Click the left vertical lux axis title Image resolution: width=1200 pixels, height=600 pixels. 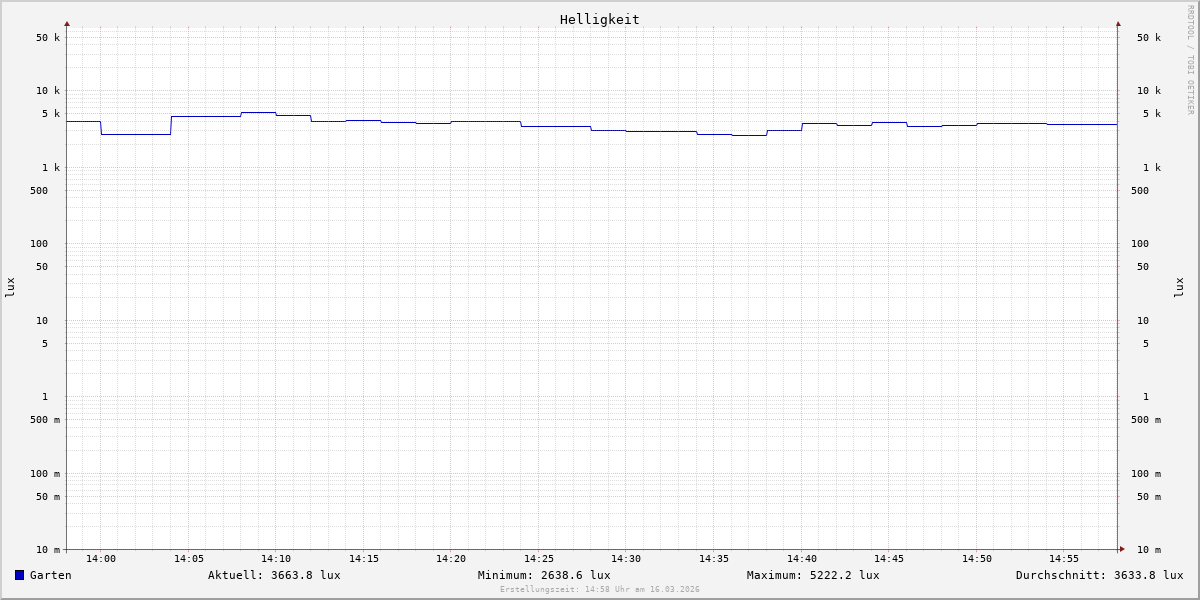pyautogui.click(x=10, y=287)
